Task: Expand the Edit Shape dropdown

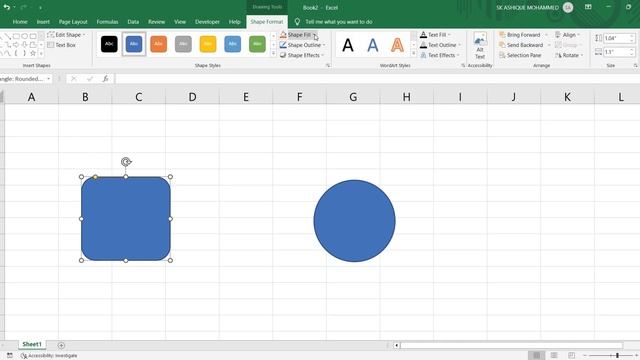Action: [84, 35]
